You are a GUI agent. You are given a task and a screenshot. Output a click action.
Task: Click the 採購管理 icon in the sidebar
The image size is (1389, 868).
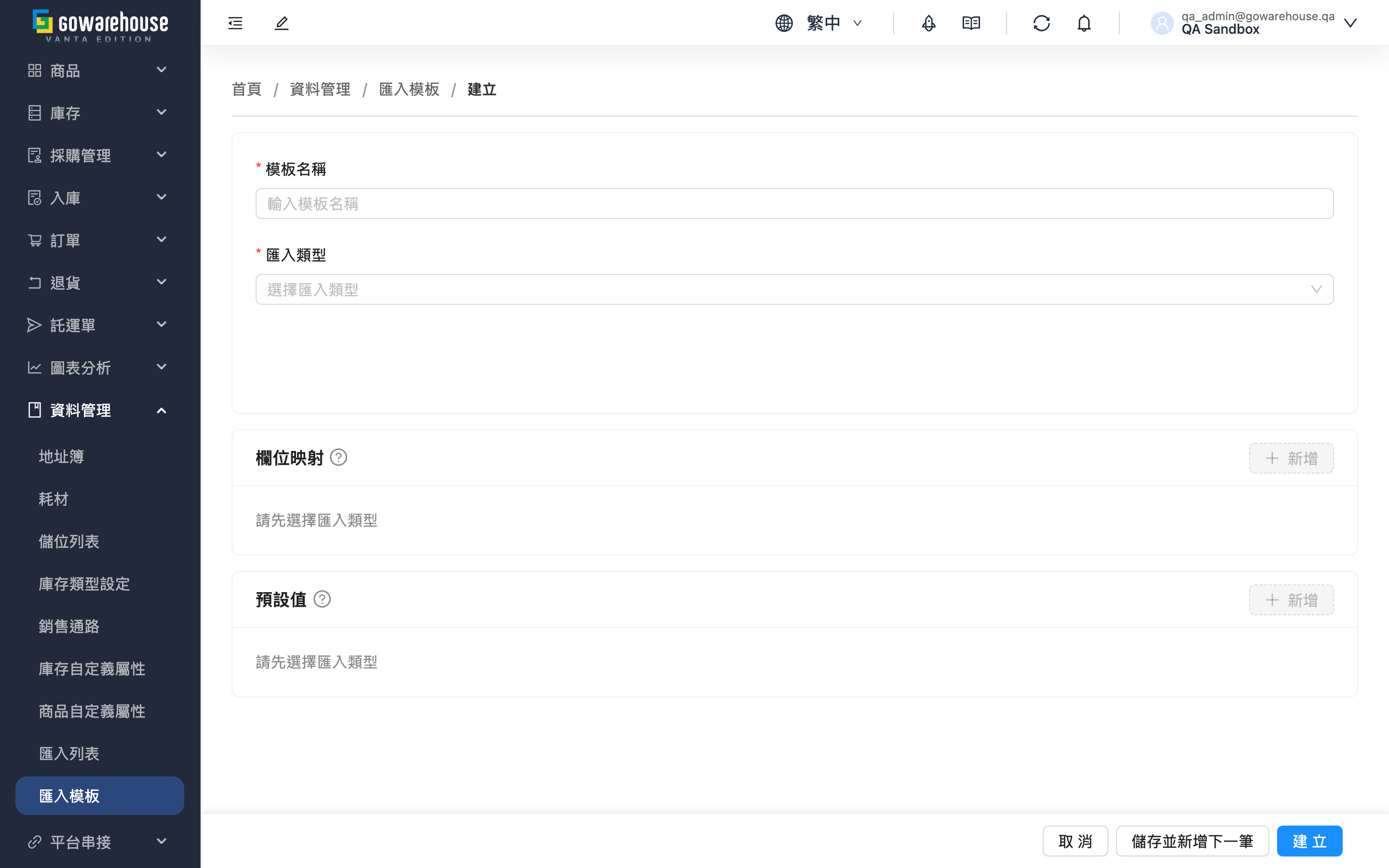coord(34,156)
